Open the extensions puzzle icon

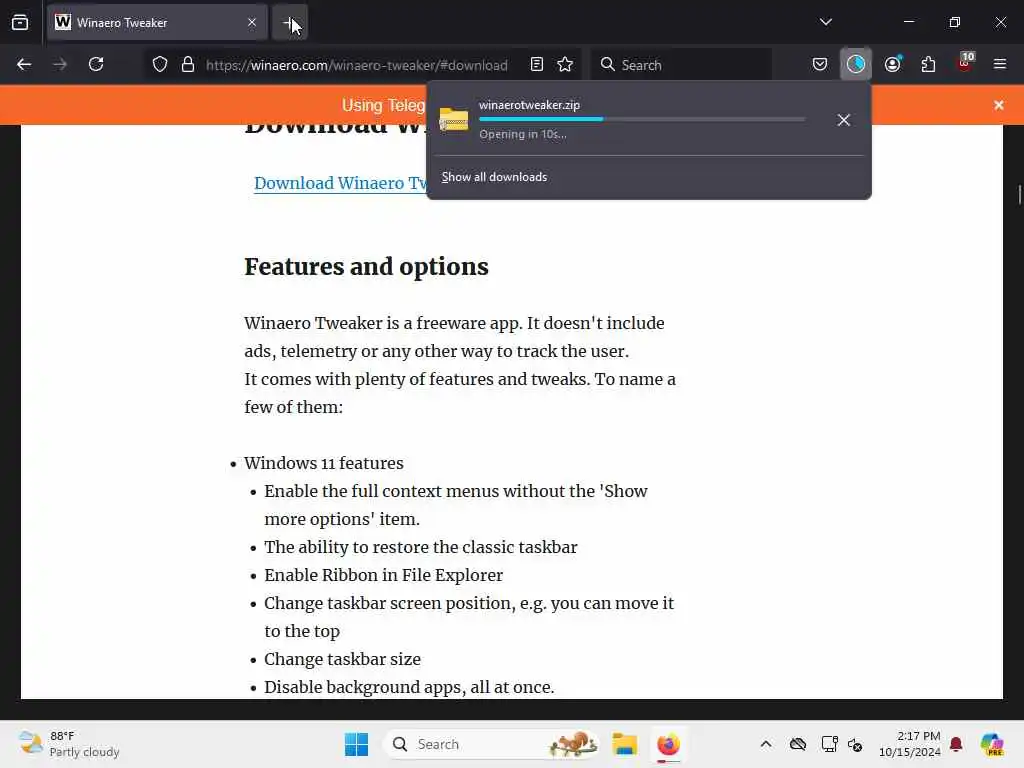click(928, 65)
